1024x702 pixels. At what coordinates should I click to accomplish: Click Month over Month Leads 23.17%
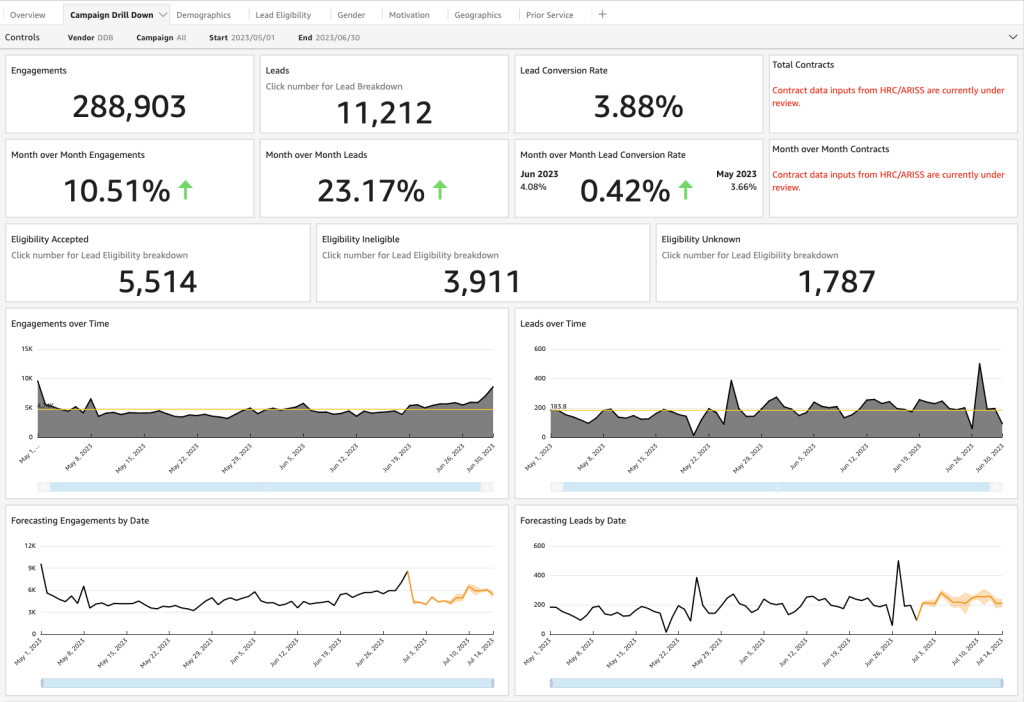tap(371, 191)
